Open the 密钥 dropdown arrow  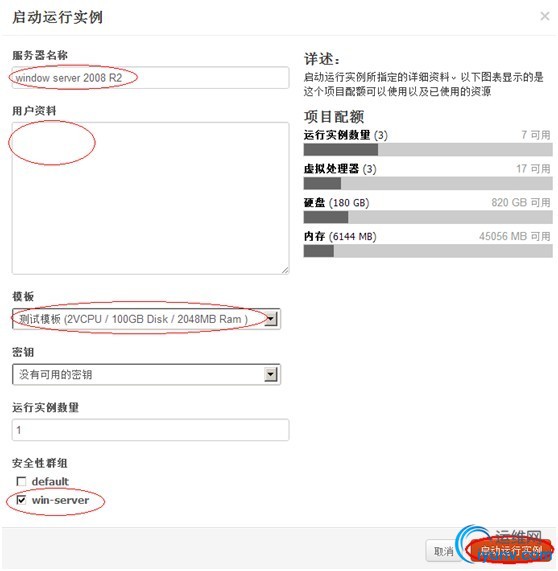(x=271, y=374)
